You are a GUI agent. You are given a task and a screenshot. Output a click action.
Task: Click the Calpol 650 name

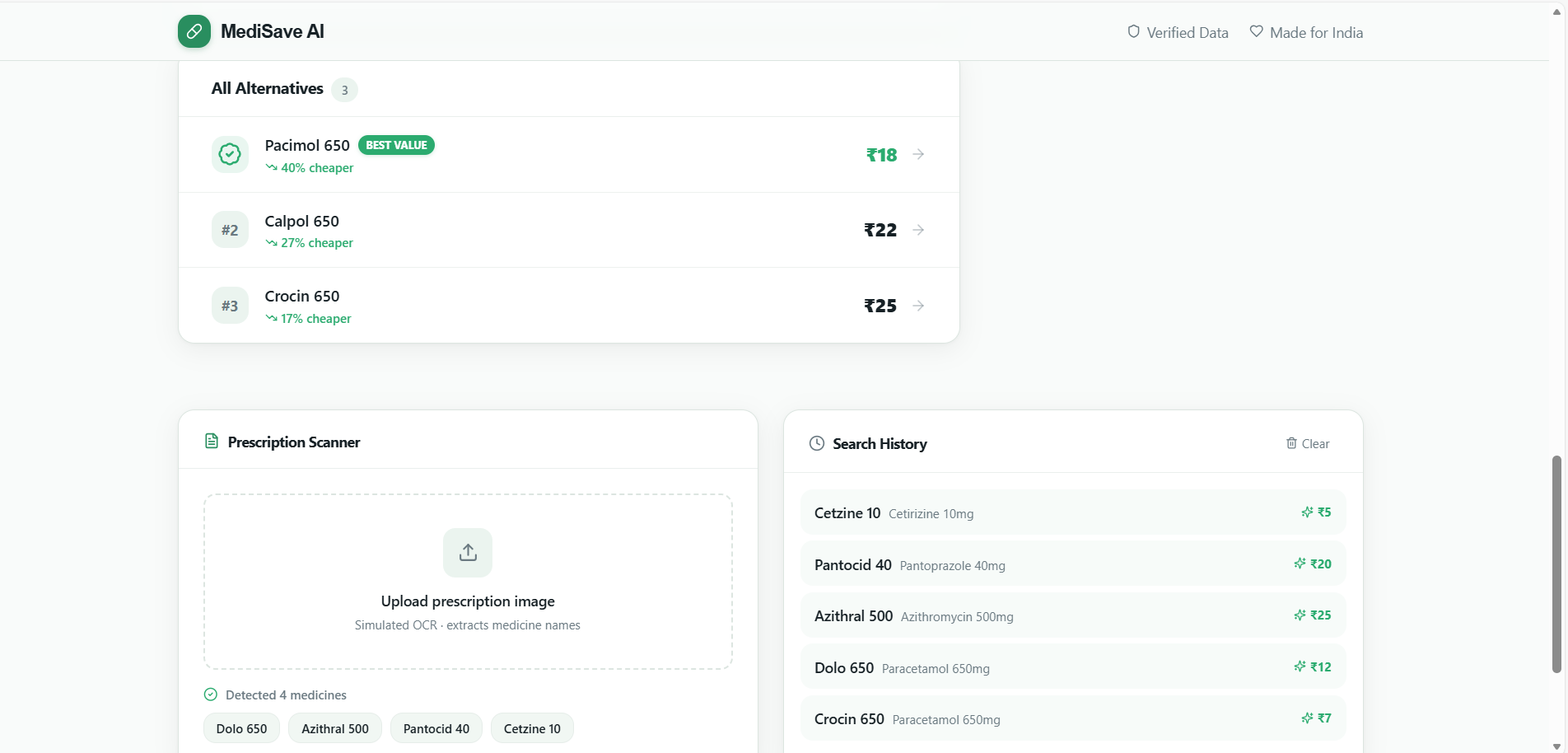[302, 221]
